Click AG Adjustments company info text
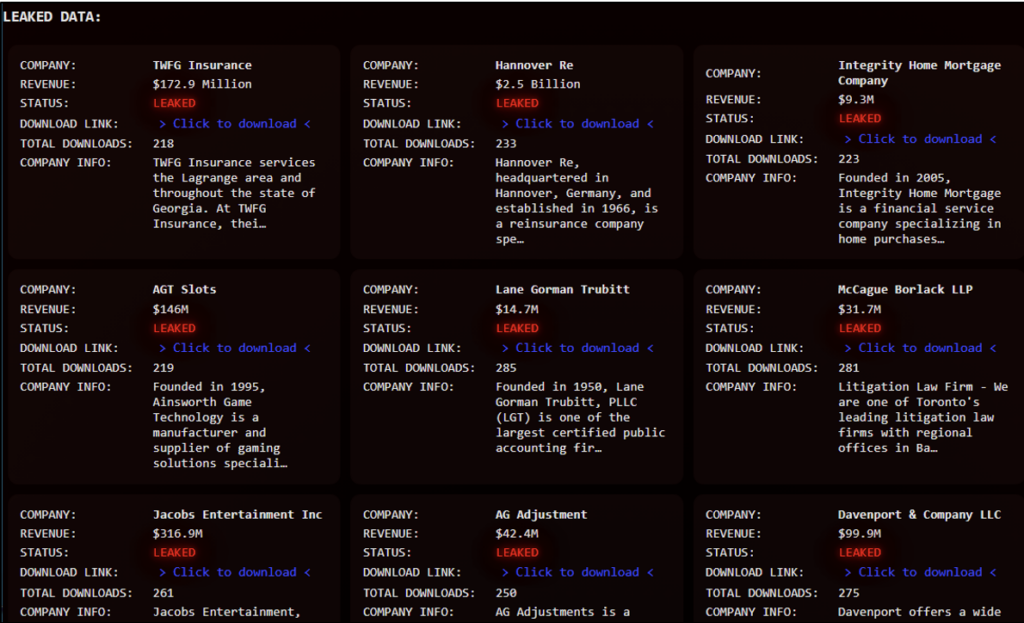This screenshot has width=1024, height=623. 562,612
